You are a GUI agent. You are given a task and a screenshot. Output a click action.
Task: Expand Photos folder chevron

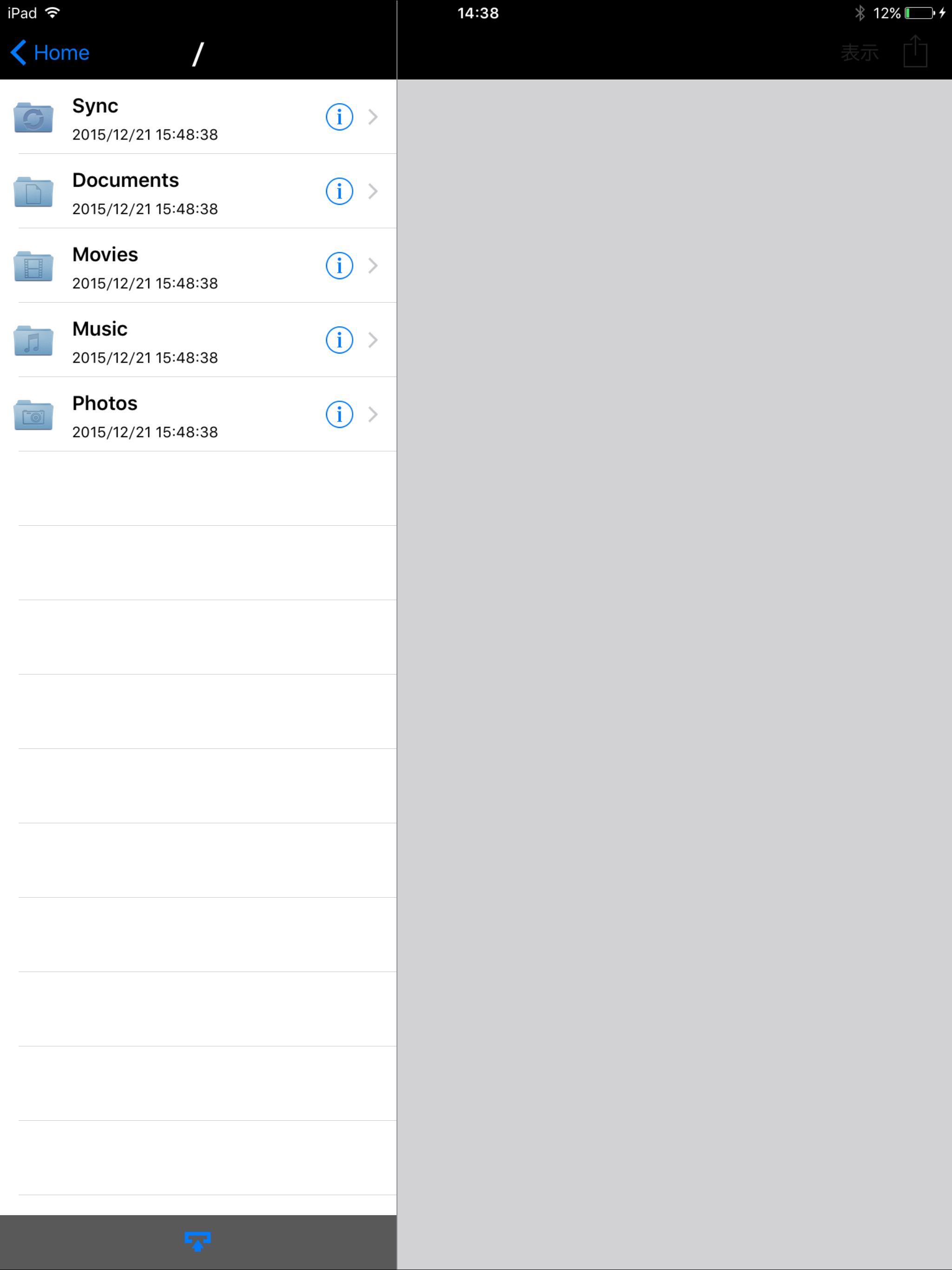pyautogui.click(x=373, y=415)
